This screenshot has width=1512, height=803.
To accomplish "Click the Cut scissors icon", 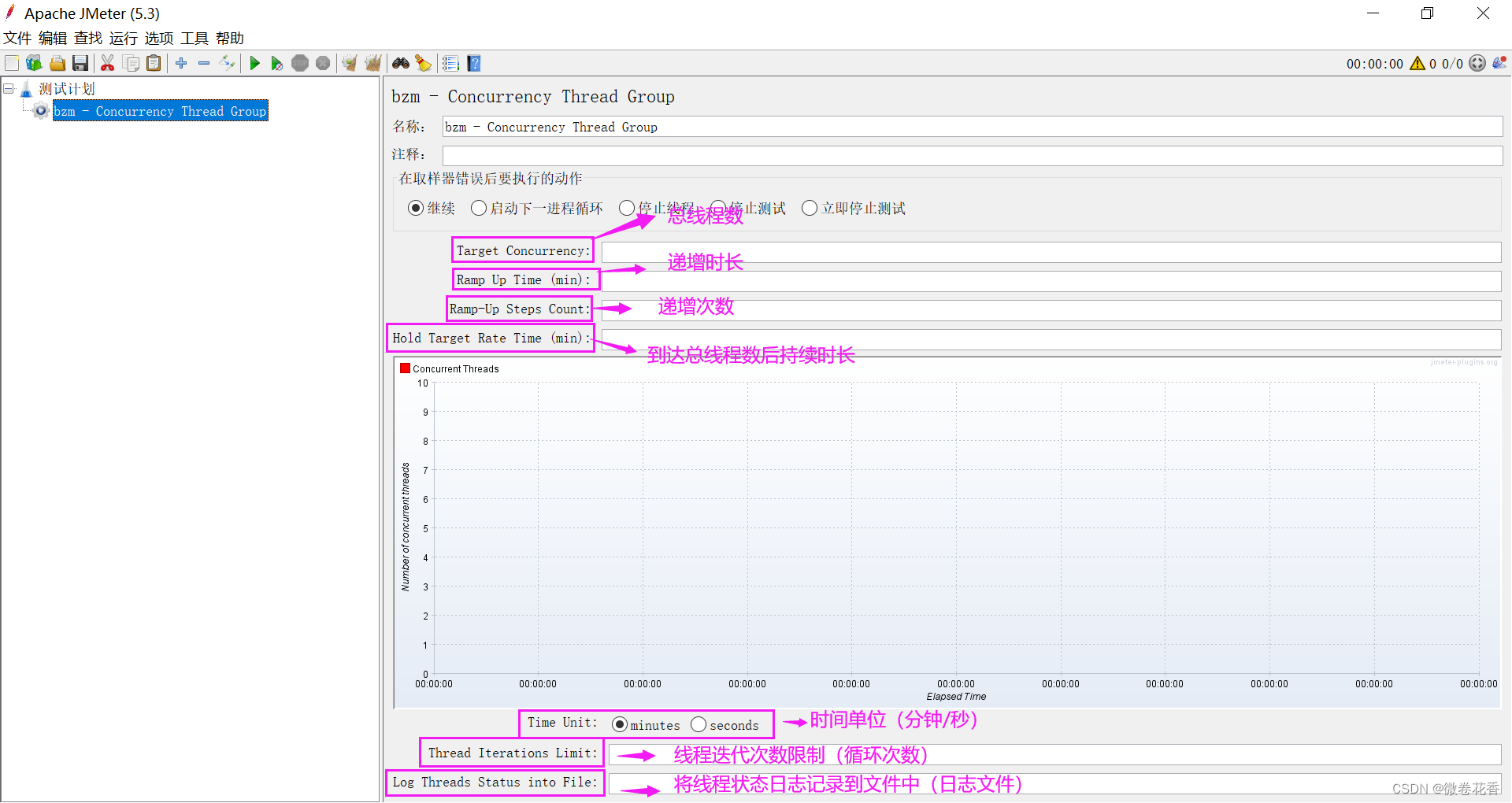I will pos(108,63).
